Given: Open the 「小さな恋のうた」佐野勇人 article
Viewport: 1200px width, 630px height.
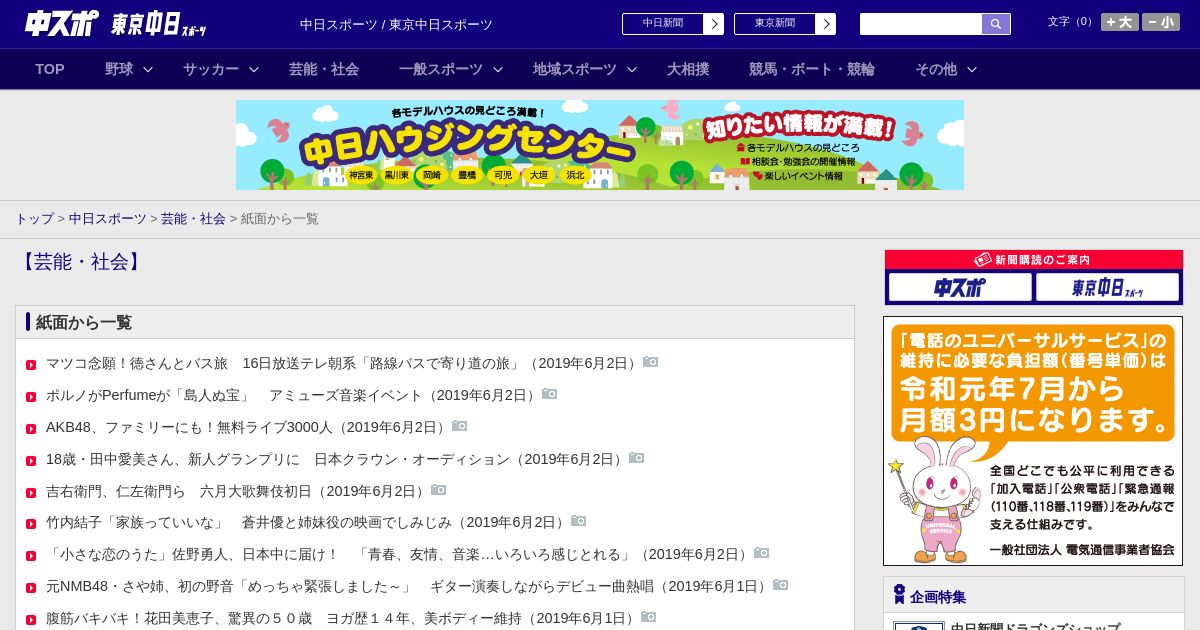Looking at the screenshot, I should click(398, 554).
